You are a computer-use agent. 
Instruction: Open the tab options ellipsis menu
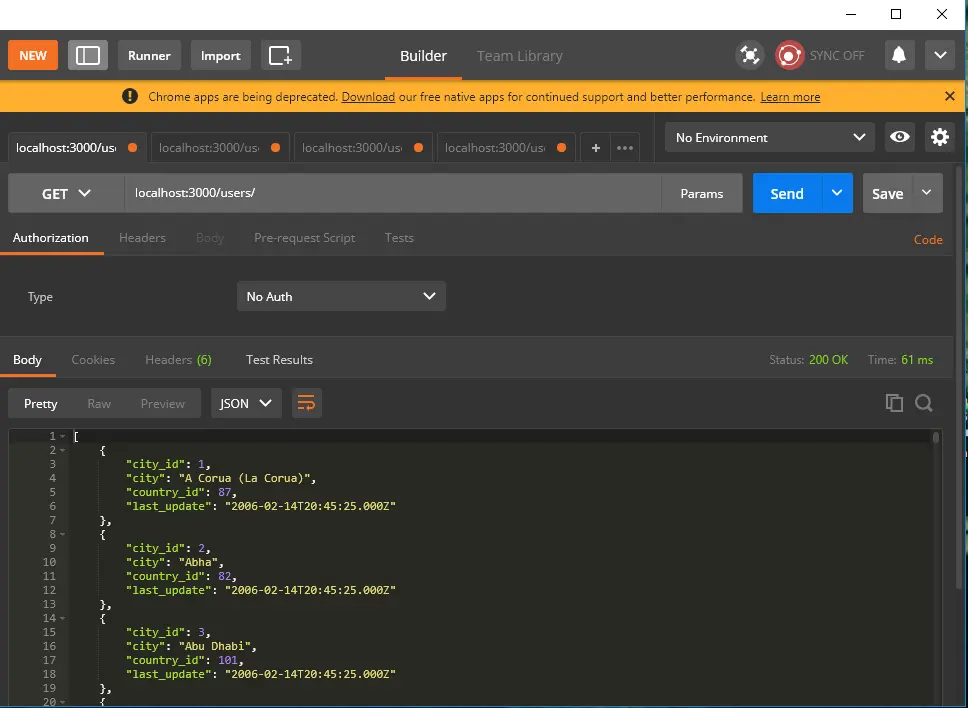point(625,148)
